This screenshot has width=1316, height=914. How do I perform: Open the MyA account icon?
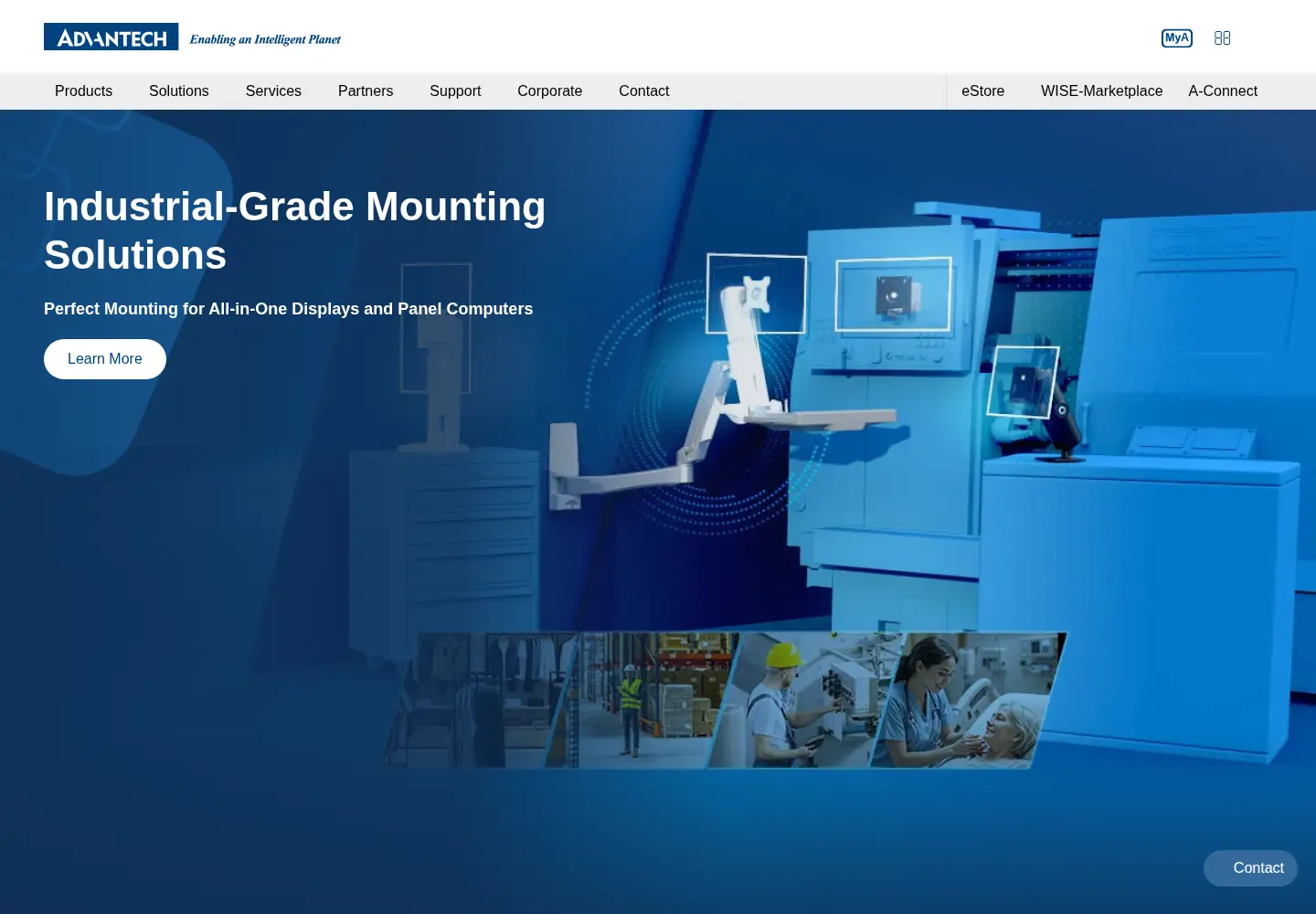click(x=1176, y=38)
